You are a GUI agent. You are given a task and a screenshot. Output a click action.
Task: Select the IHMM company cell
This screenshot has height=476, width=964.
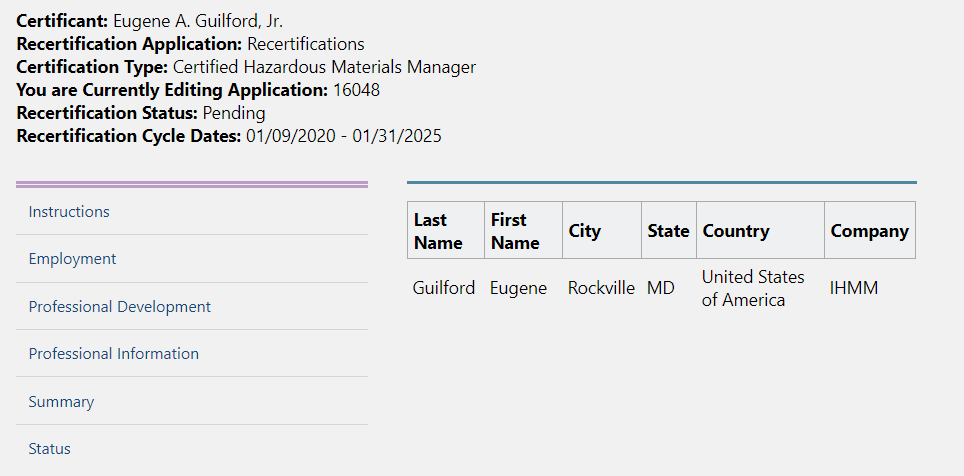[853, 288]
